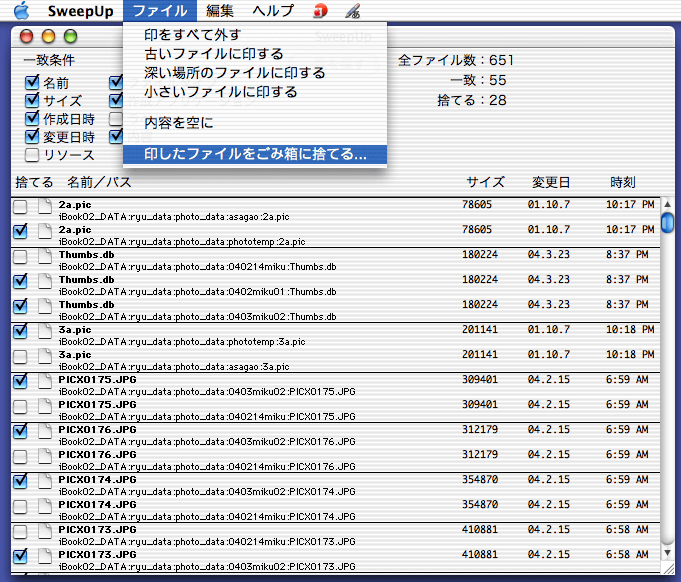
Task: Open the Apple menu
Action: tap(21, 10)
